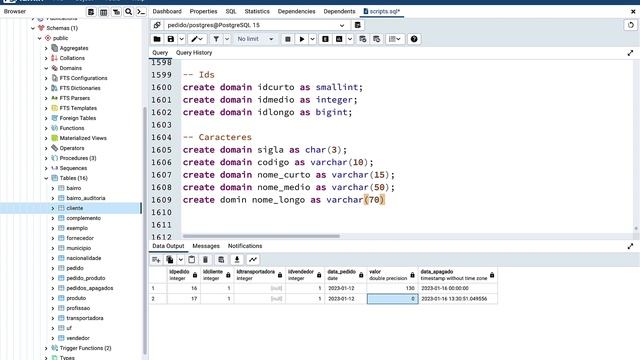Reset layout icon at top right
This screenshot has width=640, height=360.
pyautogui.click(x=631, y=25)
